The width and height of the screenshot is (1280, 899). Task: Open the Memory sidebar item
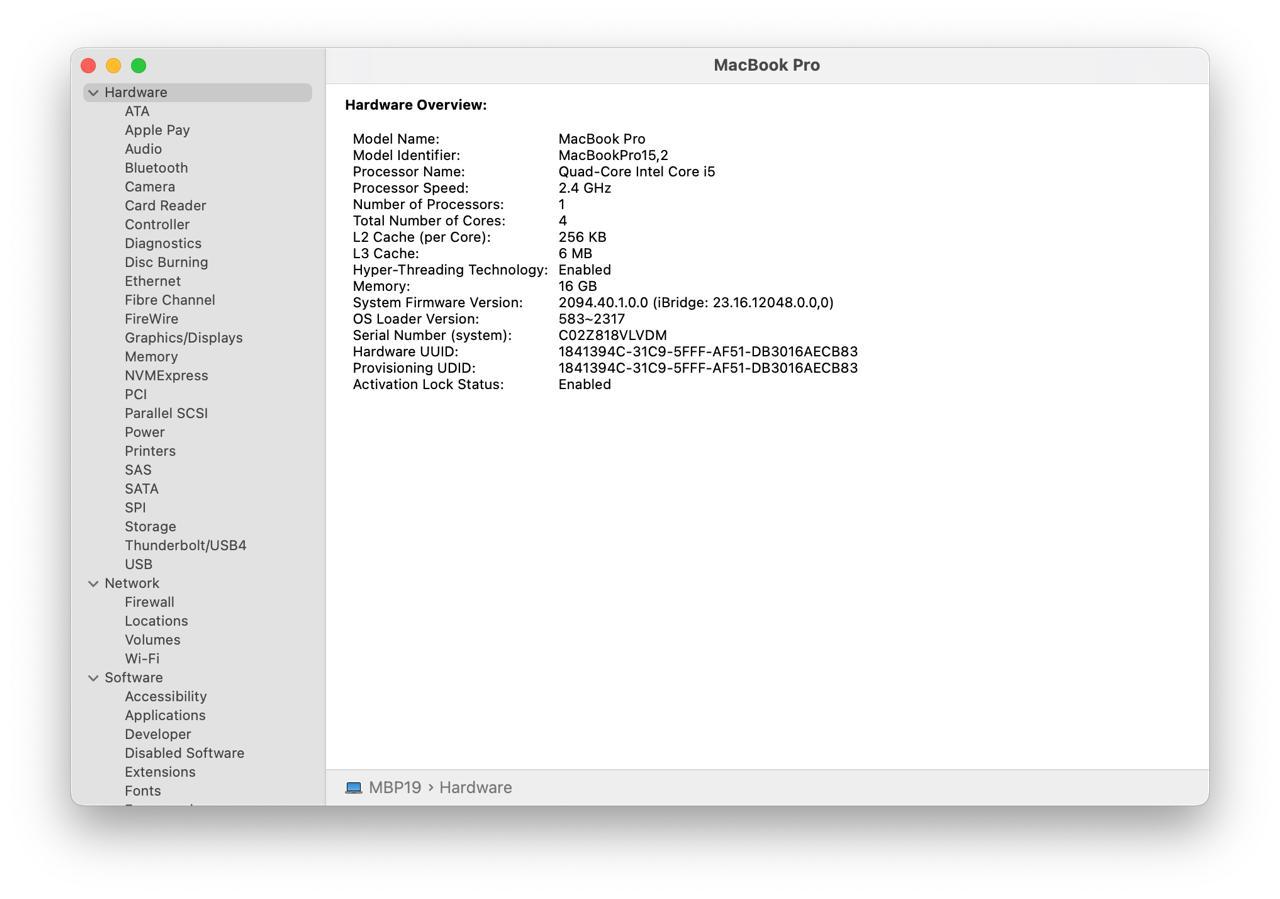[151, 357]
